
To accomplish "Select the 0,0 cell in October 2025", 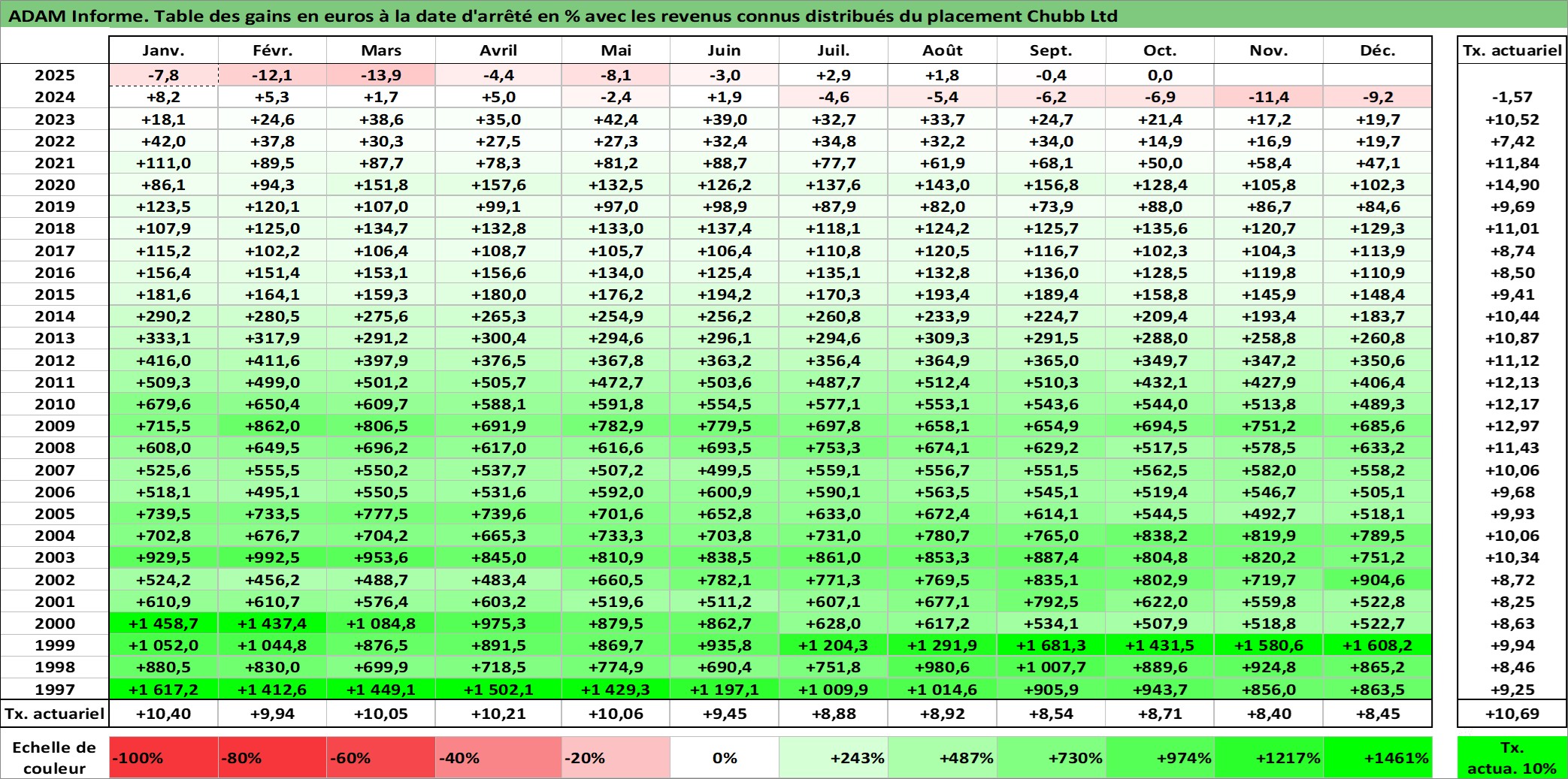I will [1160, 75].
